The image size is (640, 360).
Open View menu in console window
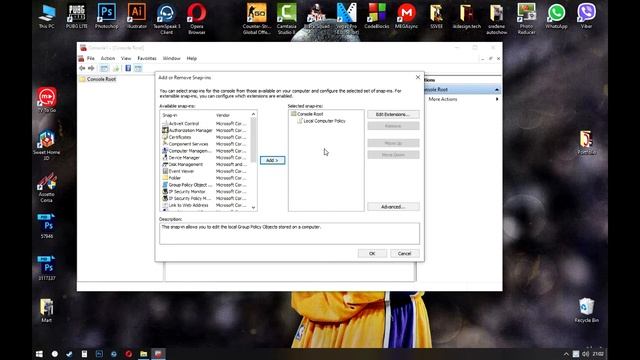pos(126,58)
